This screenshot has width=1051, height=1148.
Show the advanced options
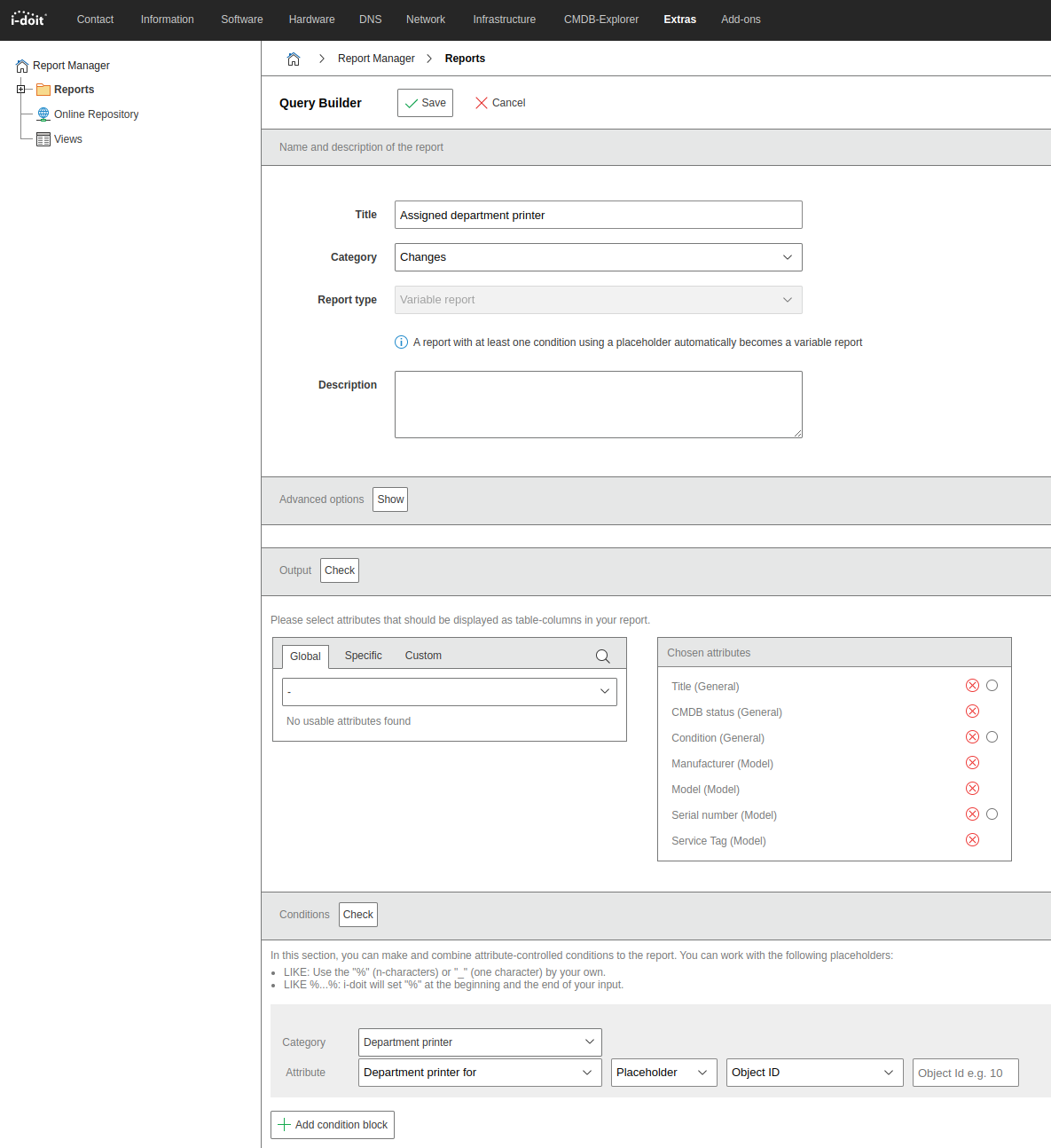390,499
